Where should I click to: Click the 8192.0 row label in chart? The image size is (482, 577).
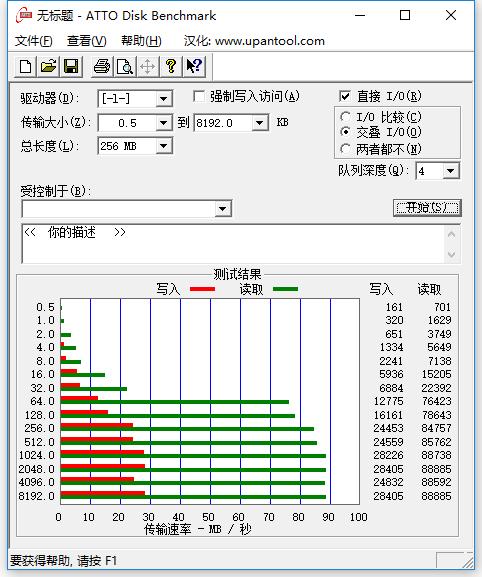36,496
